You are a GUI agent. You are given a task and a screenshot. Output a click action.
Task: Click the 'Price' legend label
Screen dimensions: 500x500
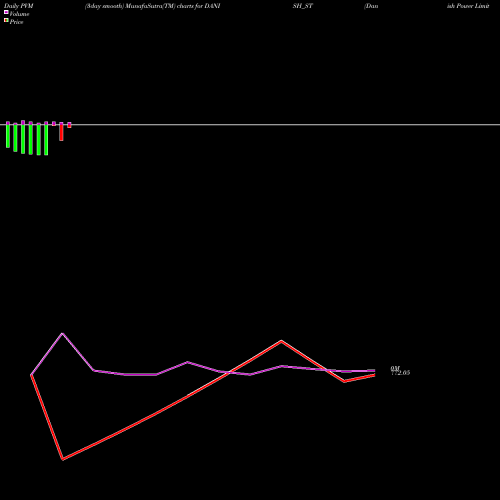(x=16, y=22)
